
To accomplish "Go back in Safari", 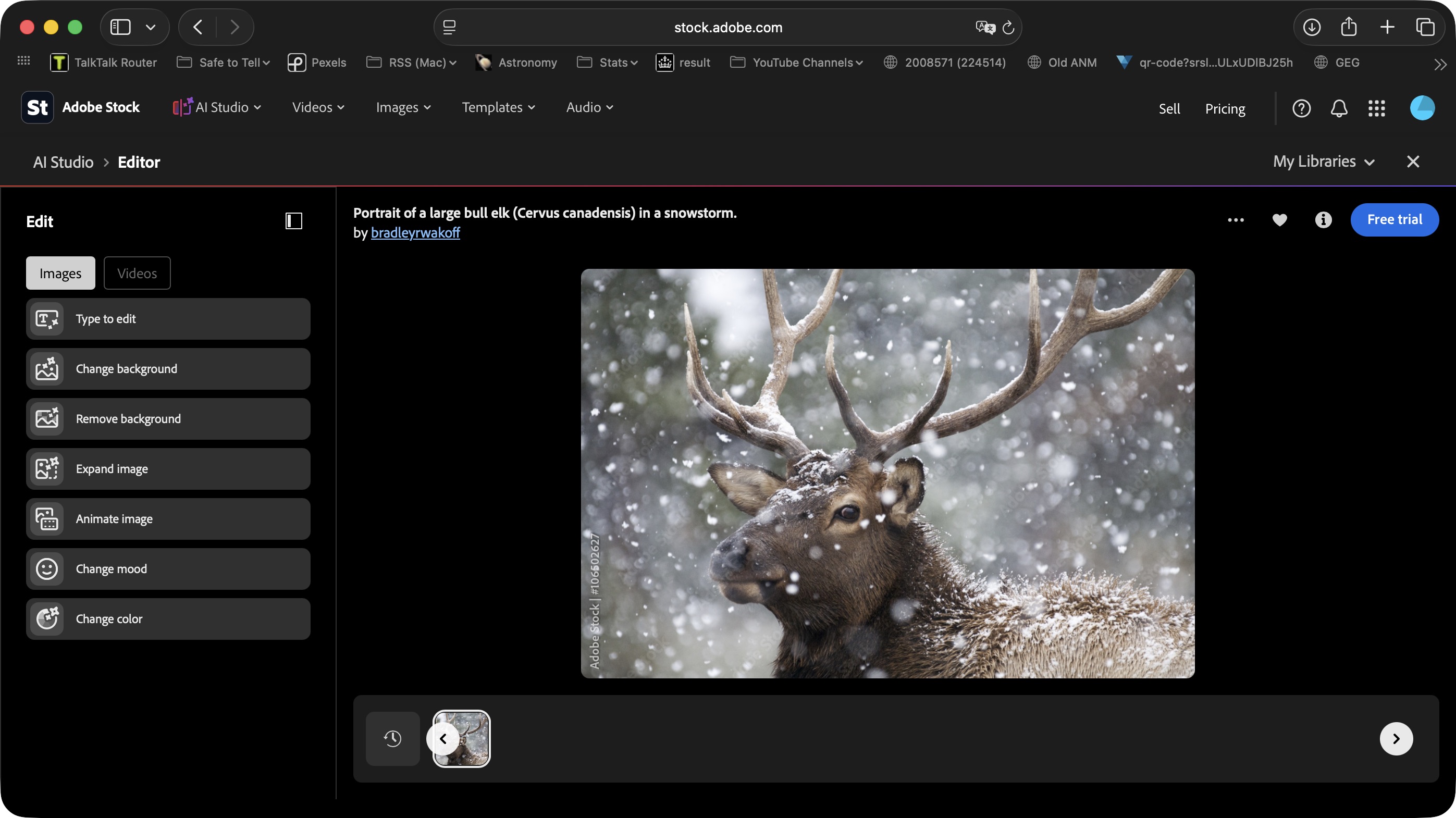I will coord(198,27).
